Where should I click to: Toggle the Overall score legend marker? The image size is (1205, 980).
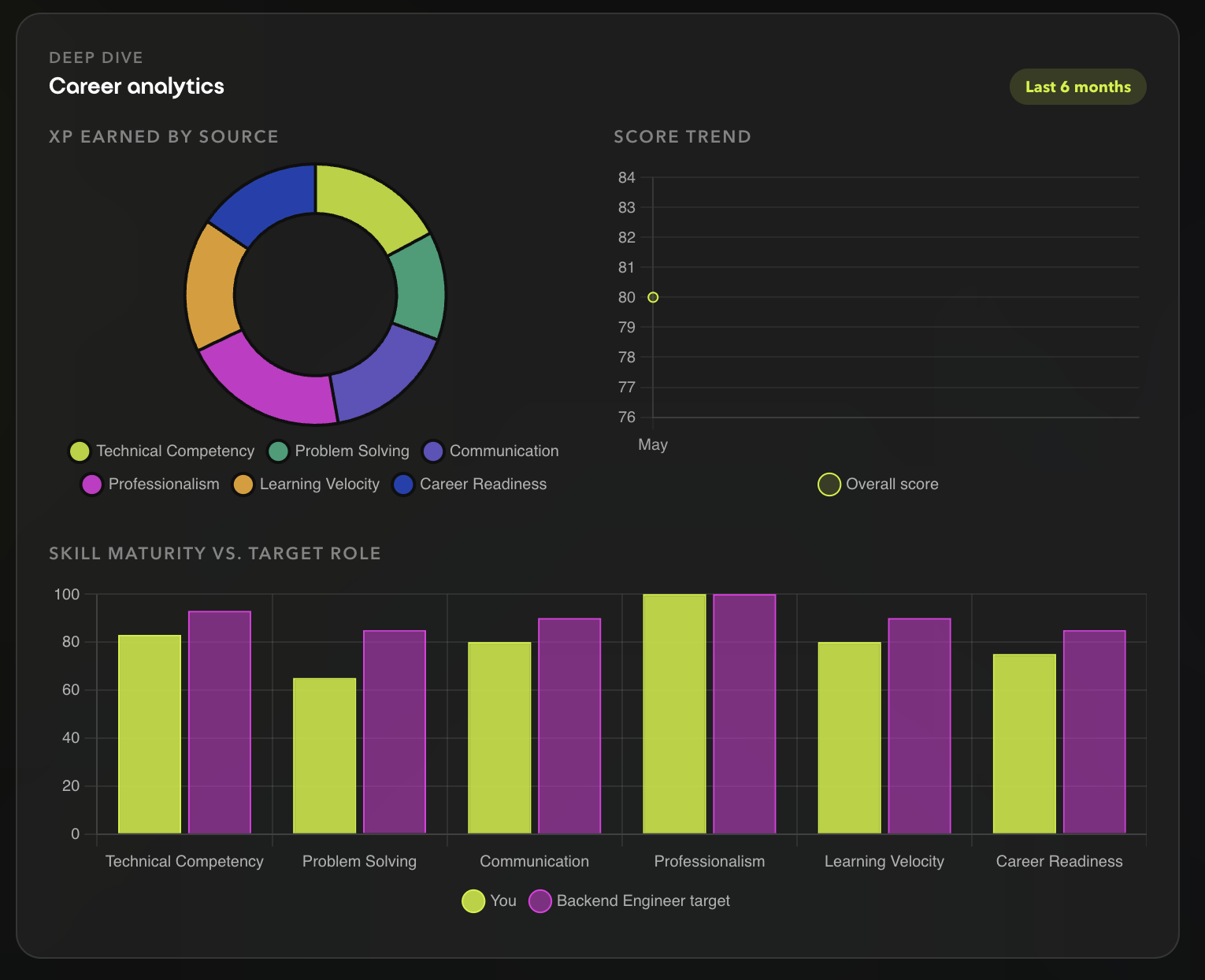pyautogui.click(x=829, y=484)
